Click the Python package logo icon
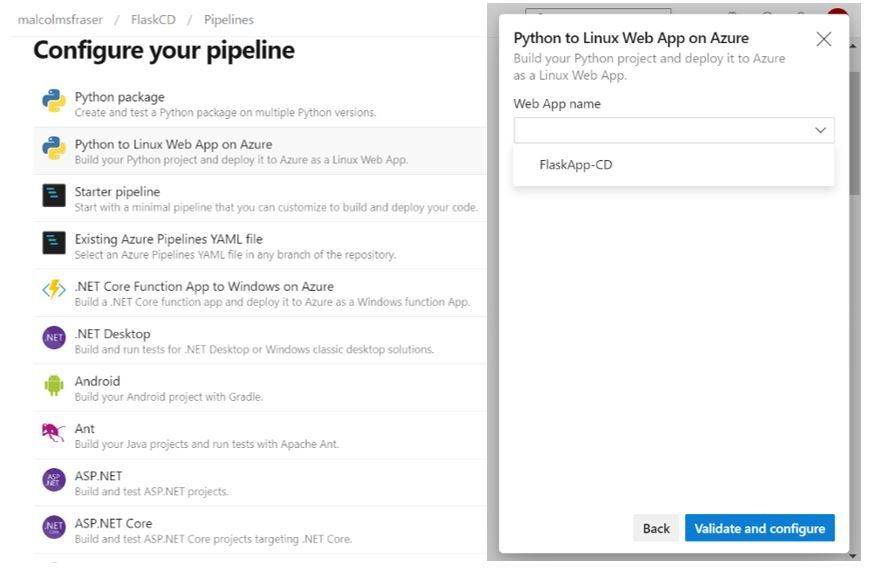 click(54, 101)
